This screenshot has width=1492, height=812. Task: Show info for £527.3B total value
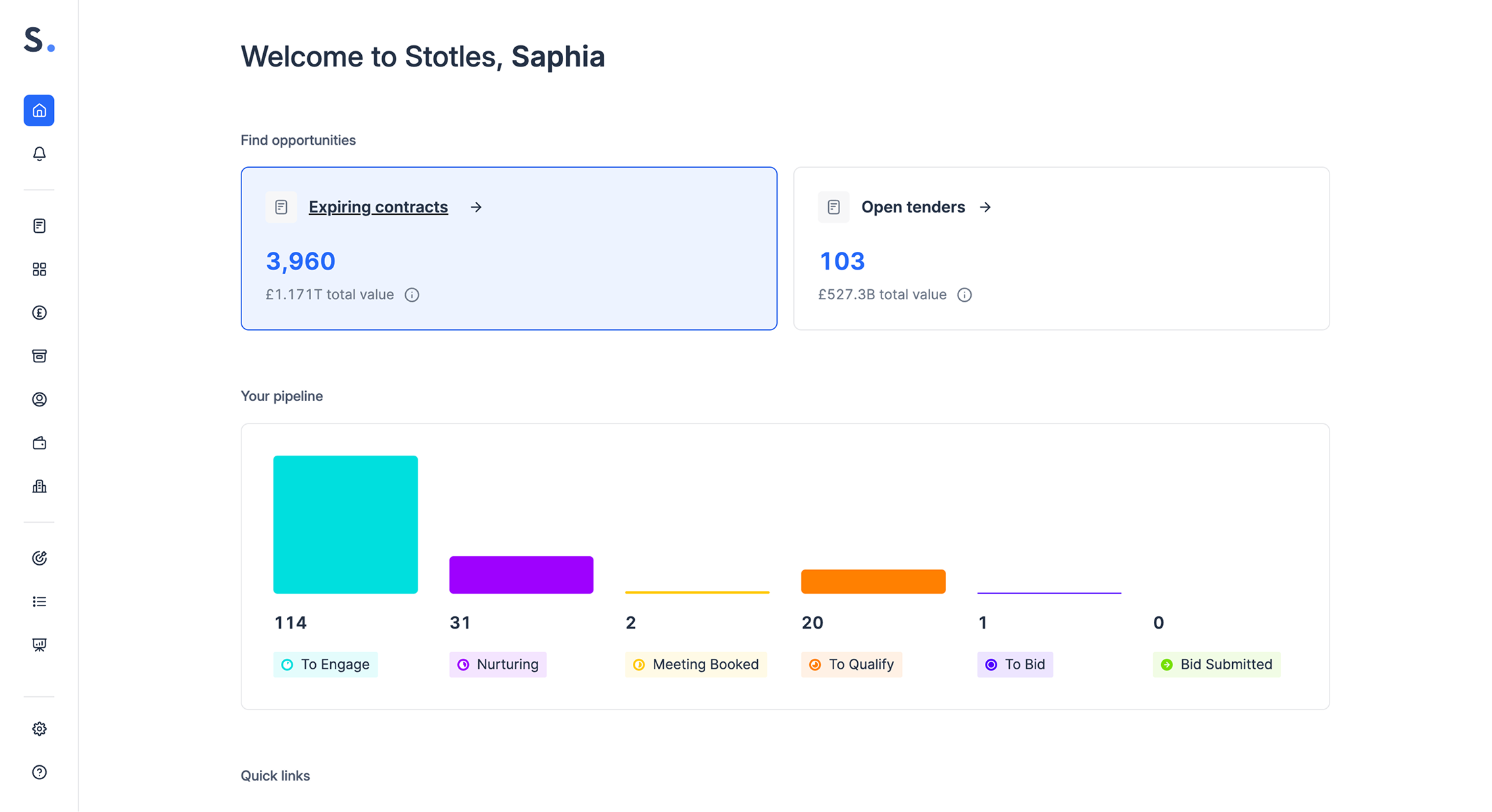pos(964,295)
